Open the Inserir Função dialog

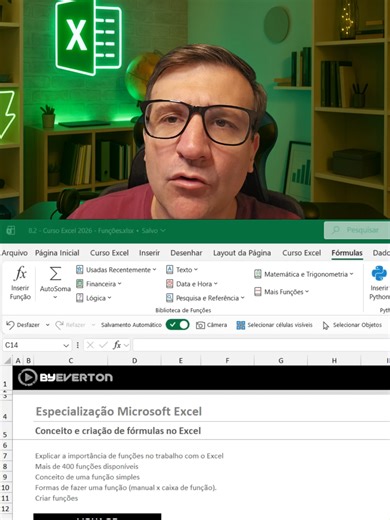(20, 283)
